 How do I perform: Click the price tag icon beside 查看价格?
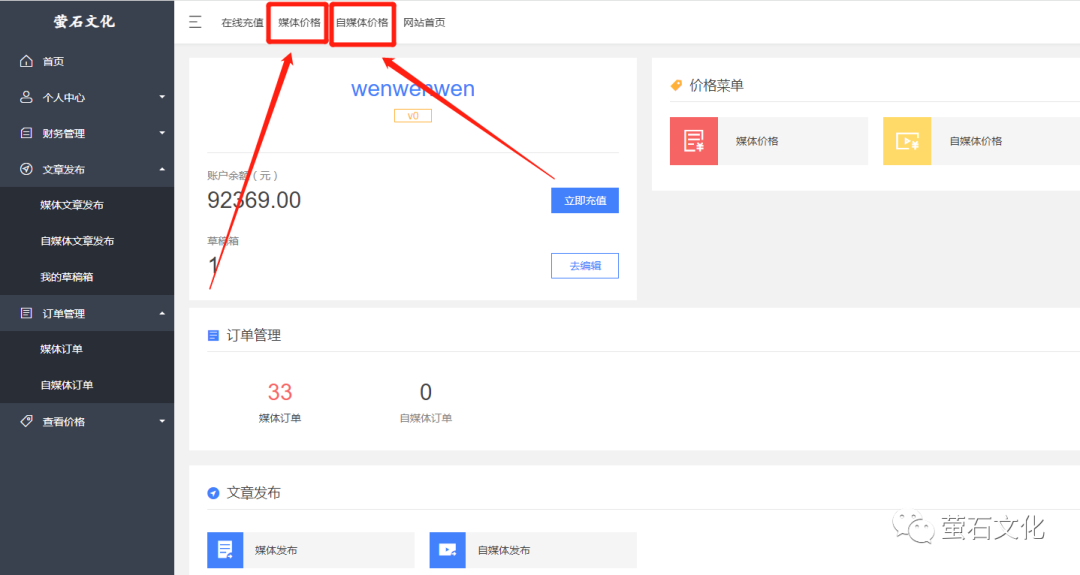(x=26, y=421)
